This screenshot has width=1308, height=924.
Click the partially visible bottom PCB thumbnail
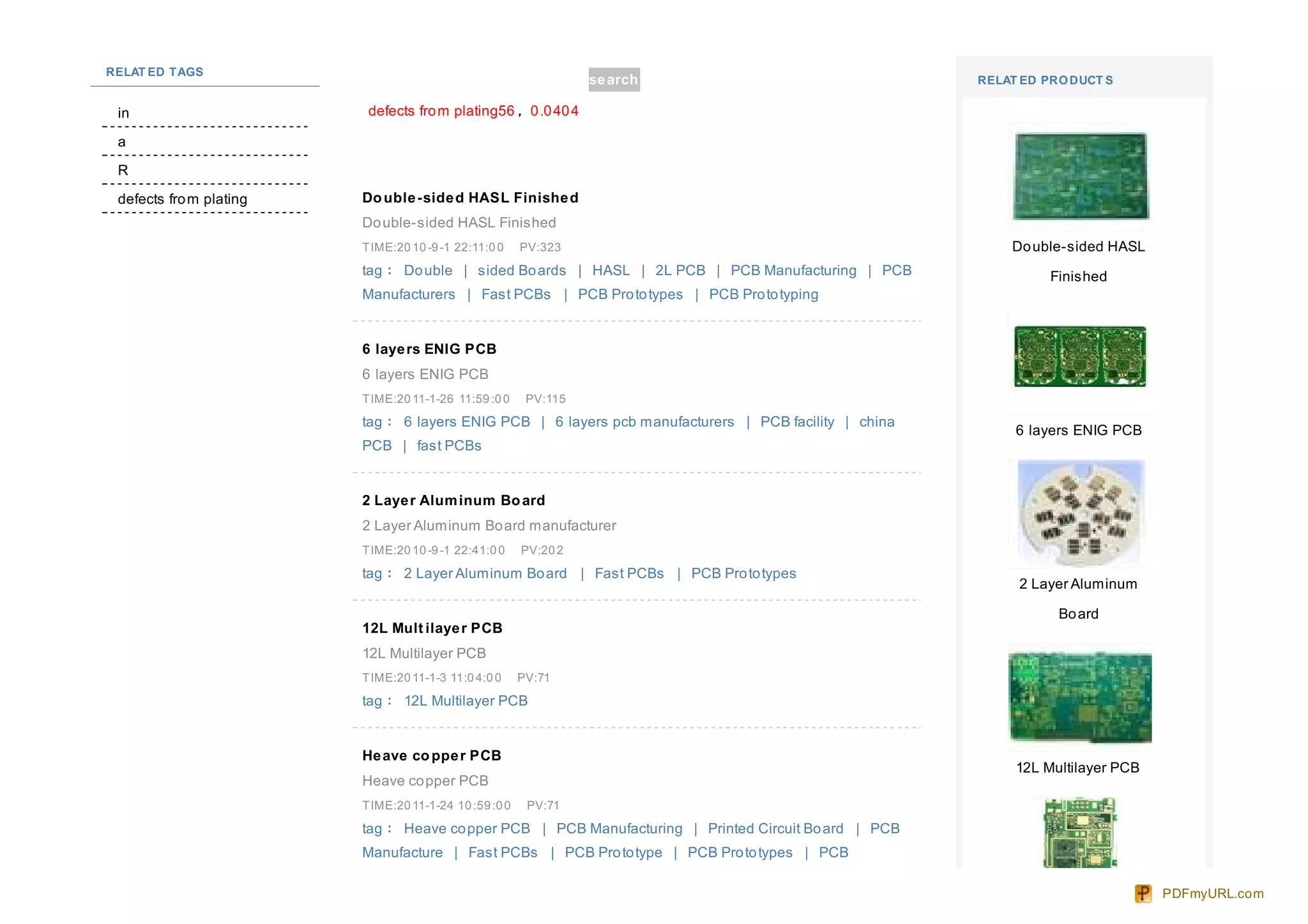pos(1080,833)
